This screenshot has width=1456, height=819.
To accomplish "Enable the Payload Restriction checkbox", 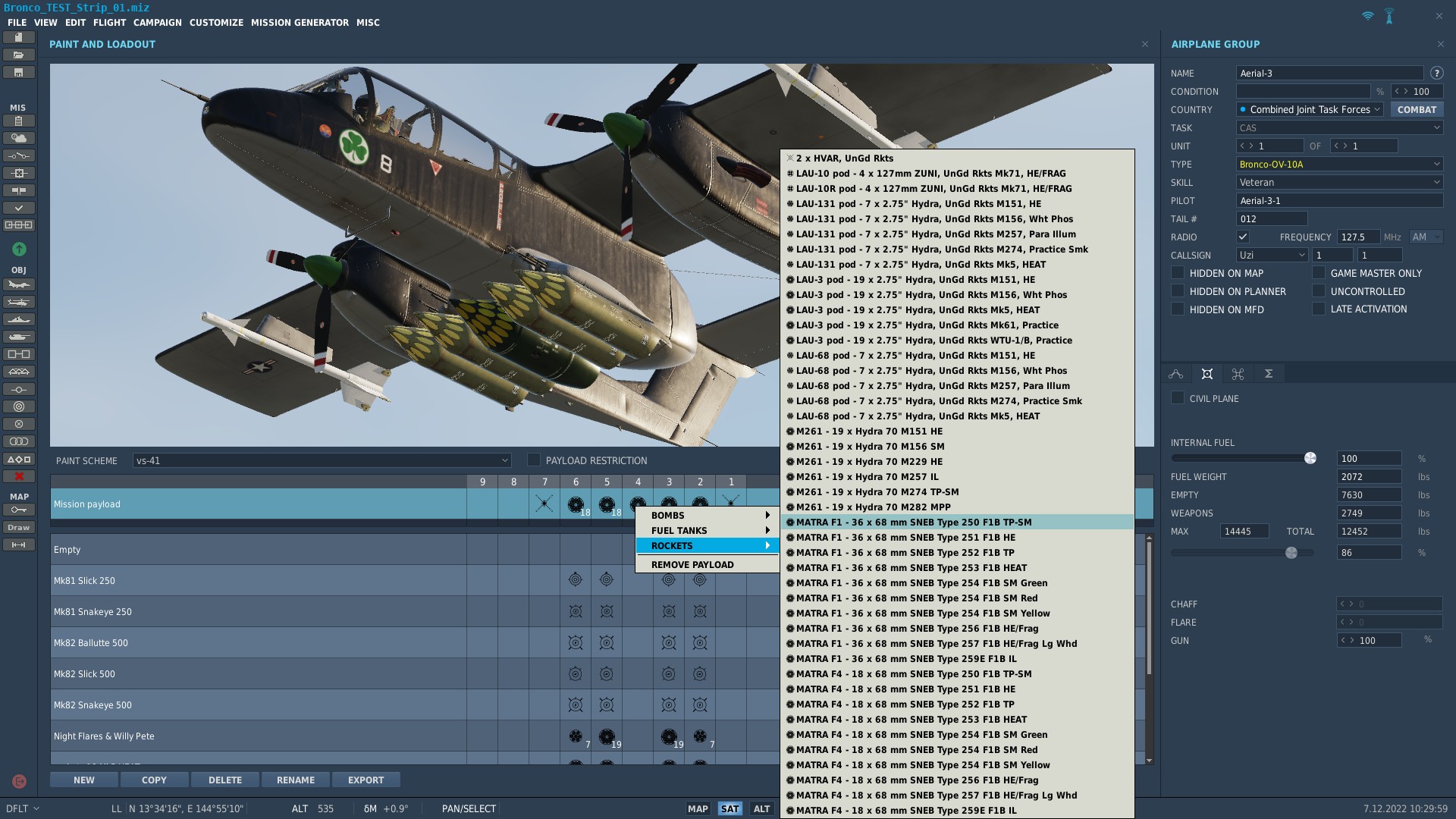I will point(534,460).
